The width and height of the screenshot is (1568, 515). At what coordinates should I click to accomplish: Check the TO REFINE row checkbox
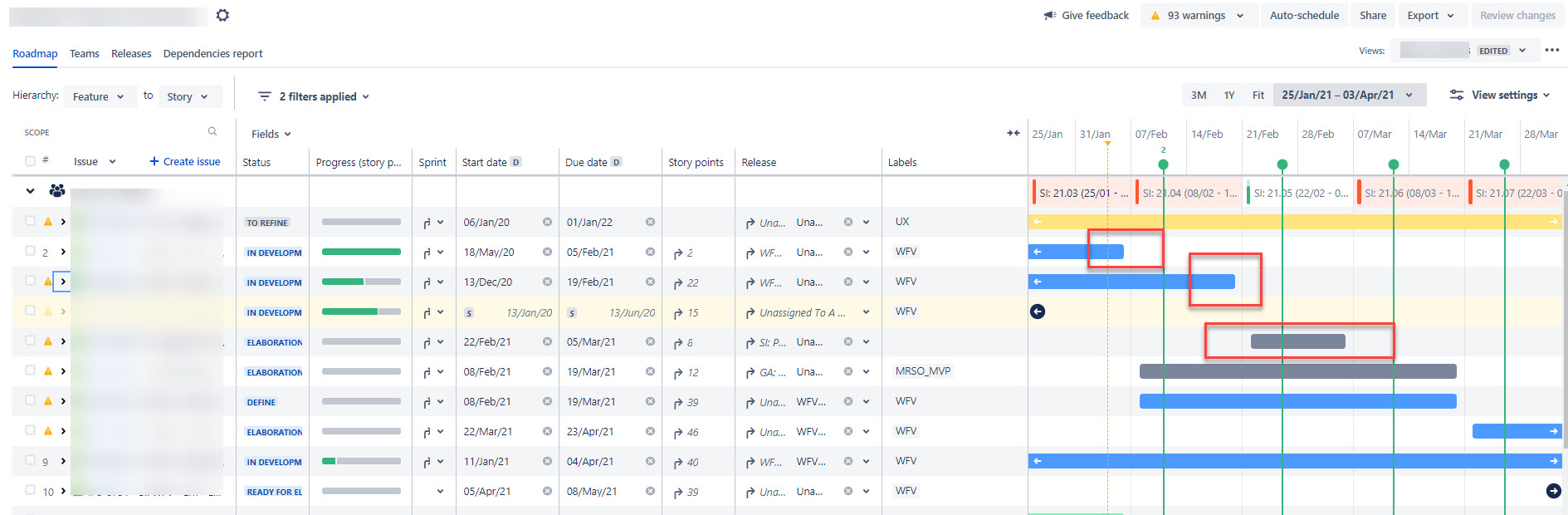[x=30, y=221]
